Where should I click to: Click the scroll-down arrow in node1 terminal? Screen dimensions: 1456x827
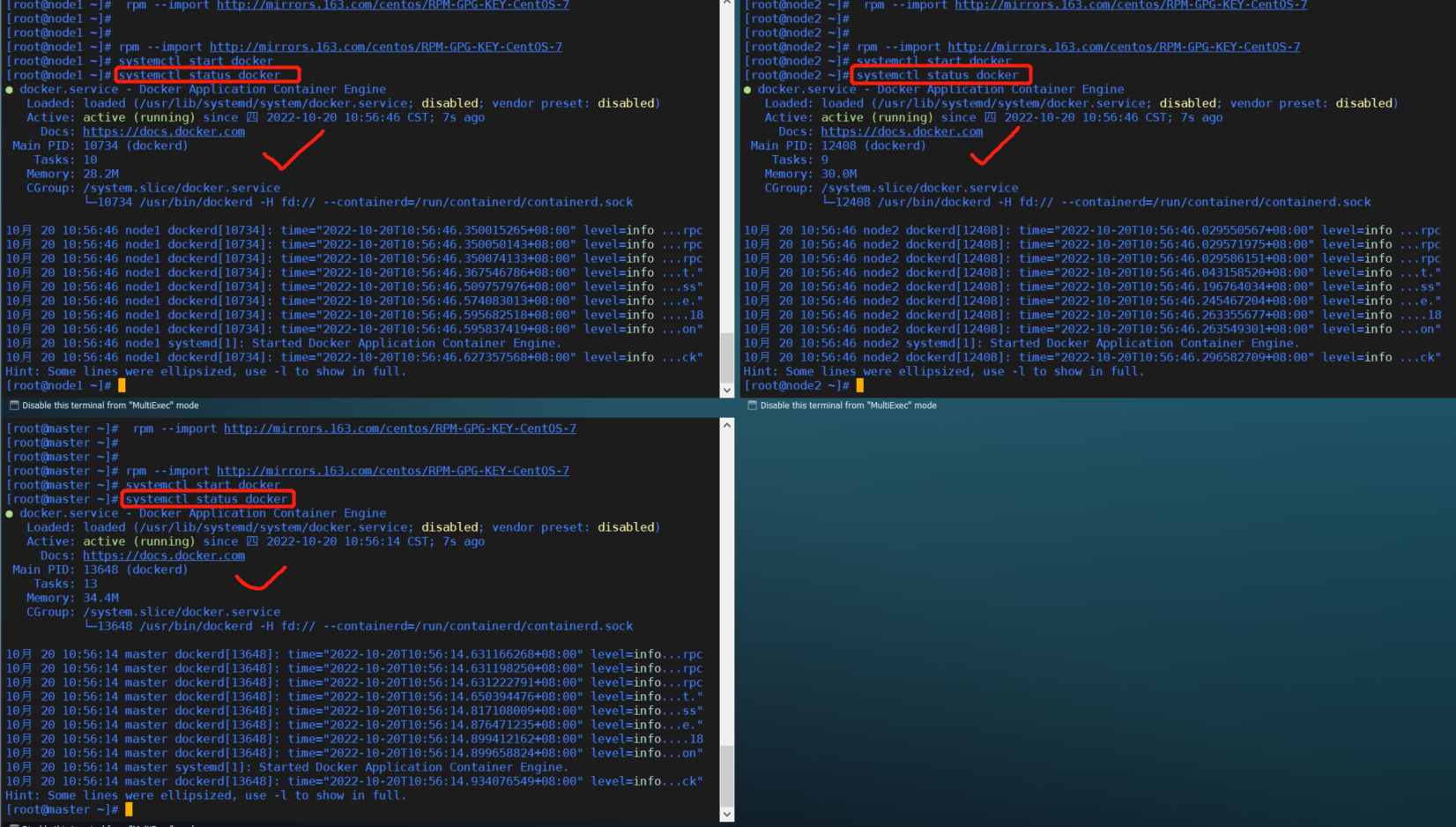(x=727, y=390)
